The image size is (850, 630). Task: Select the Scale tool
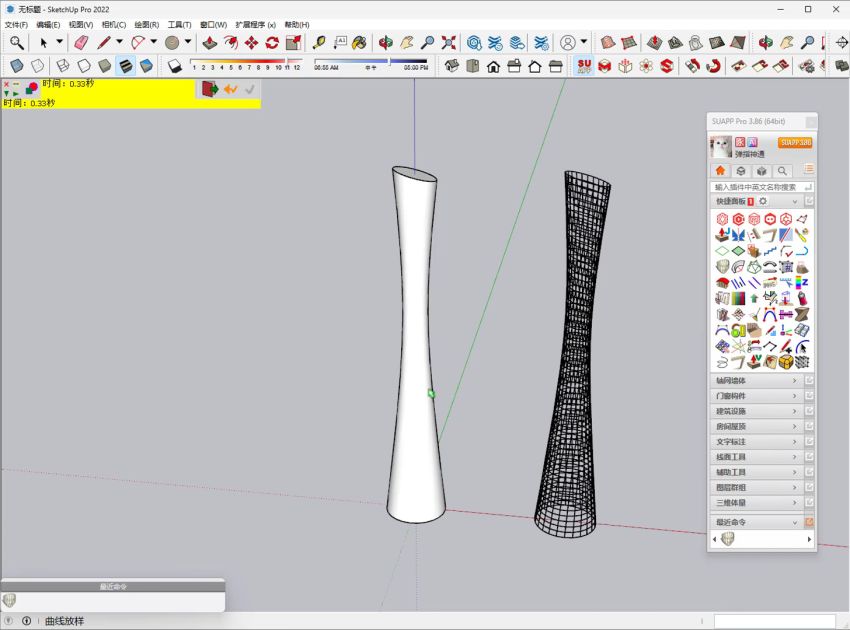pyautogui.click(x=293, y=42)
